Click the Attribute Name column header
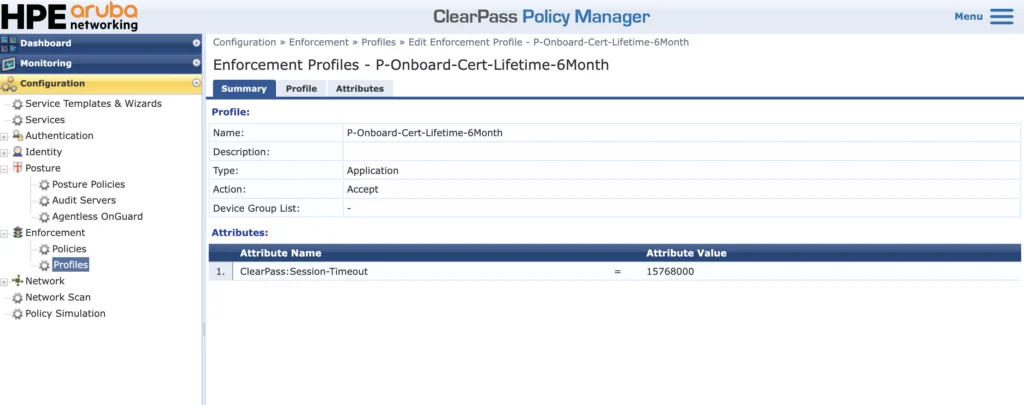This screenshot has height=405, width=1024. (281, 253)
